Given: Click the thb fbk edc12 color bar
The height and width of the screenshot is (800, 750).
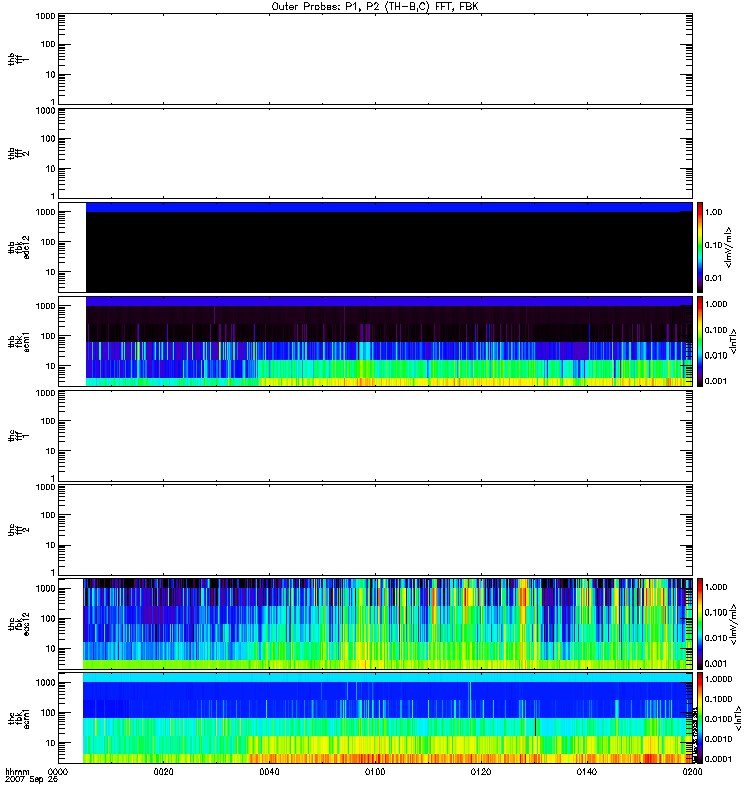Looking at the screenshot, I should click(700, 247).
